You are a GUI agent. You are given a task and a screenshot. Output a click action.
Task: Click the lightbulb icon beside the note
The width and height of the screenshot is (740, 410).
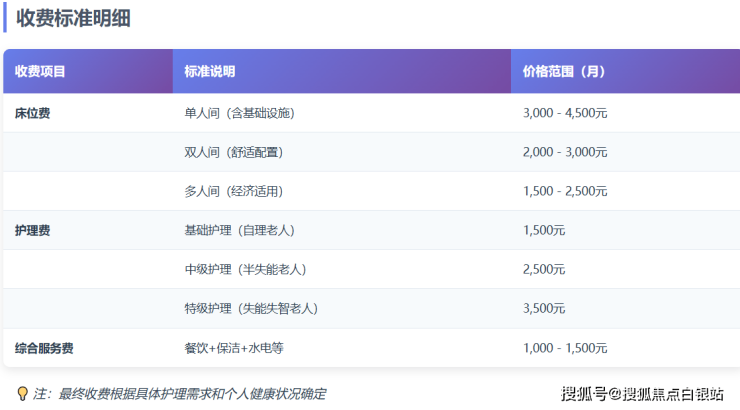pos(22,394)
